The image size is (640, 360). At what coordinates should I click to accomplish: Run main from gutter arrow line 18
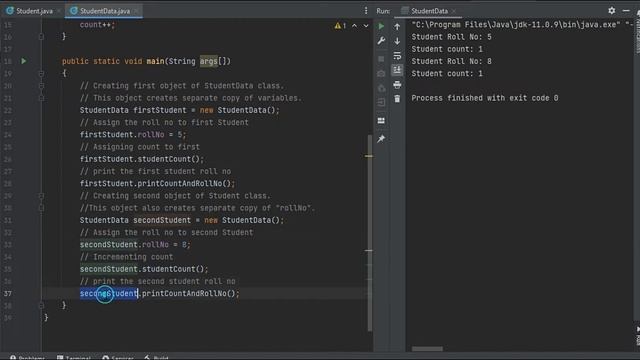24,61
